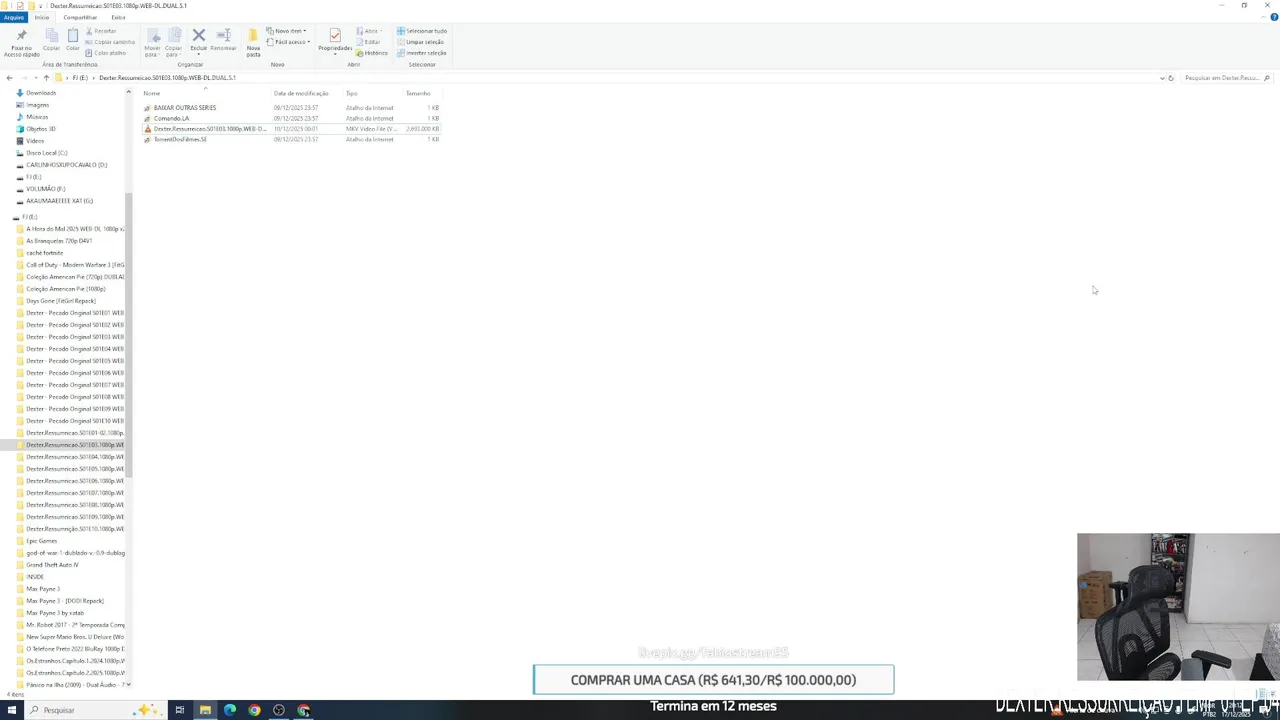
Task: Open the Grand Theft Auto IV folder
Action: coord(52,565)
